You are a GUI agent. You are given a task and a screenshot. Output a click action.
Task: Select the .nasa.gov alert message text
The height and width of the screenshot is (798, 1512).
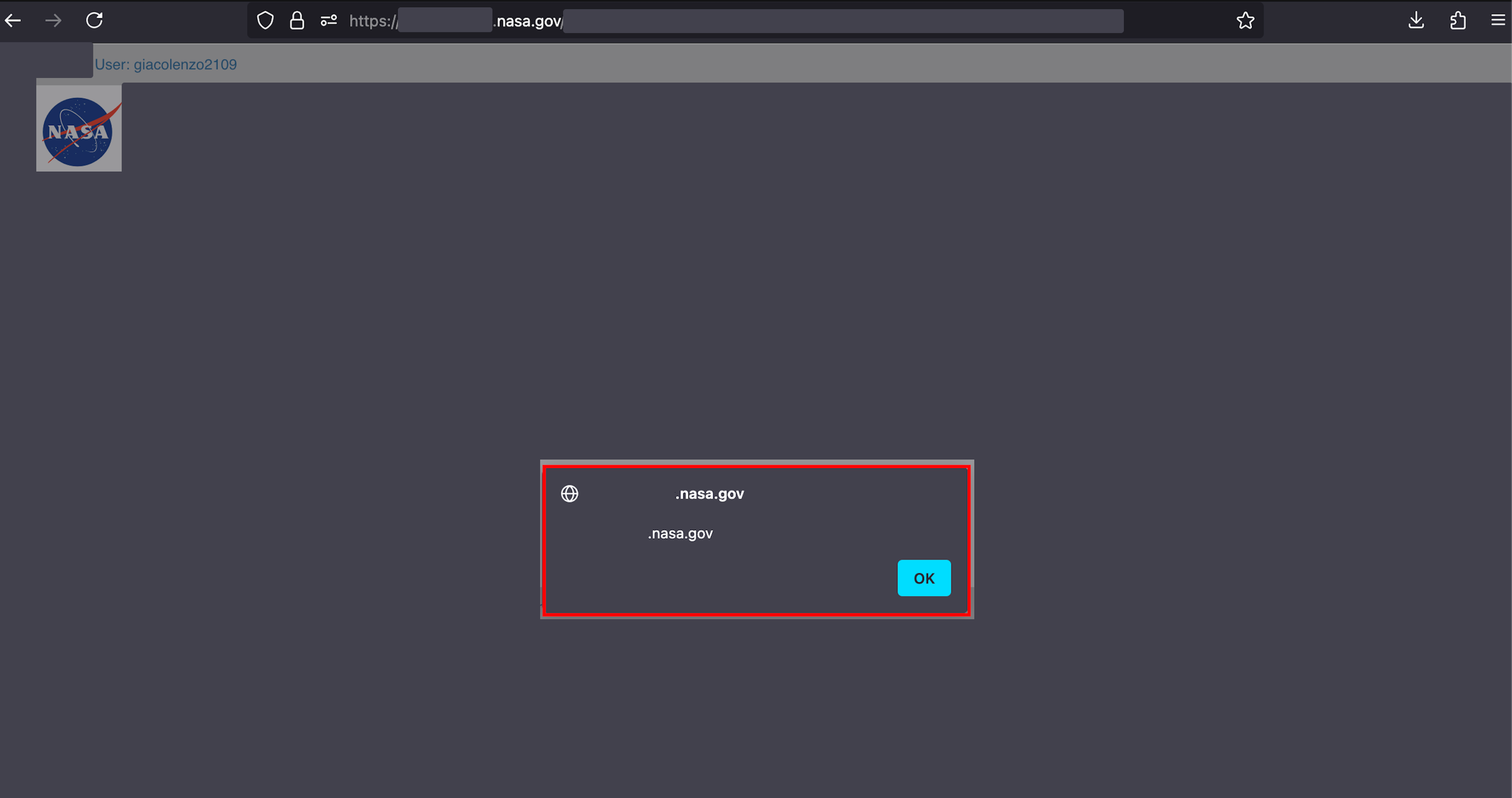pos(680,533)
